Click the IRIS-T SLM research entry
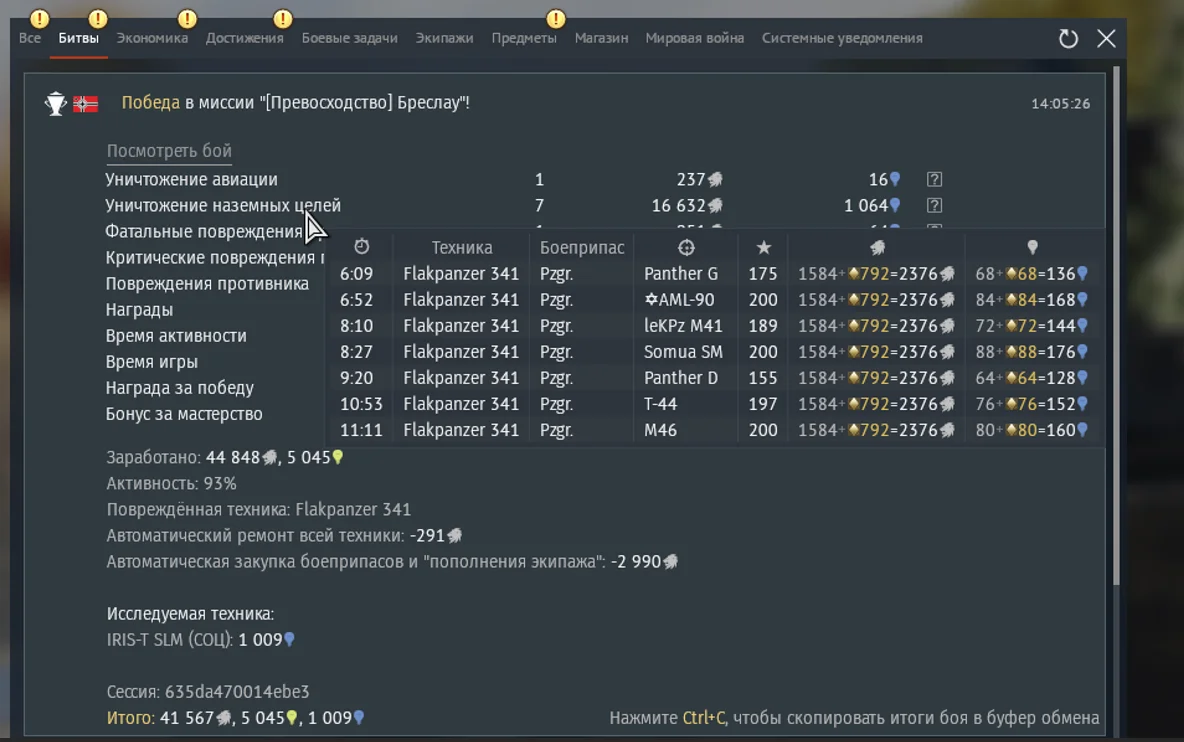This screenshot has width=1184, height=742. pos(201,639)
